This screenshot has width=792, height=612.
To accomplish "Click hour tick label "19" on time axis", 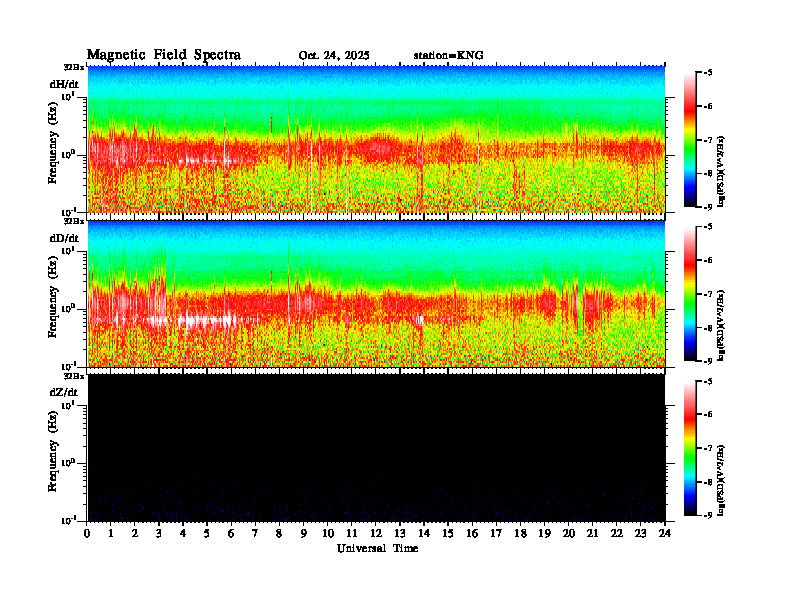I will [x=544, y=533].
